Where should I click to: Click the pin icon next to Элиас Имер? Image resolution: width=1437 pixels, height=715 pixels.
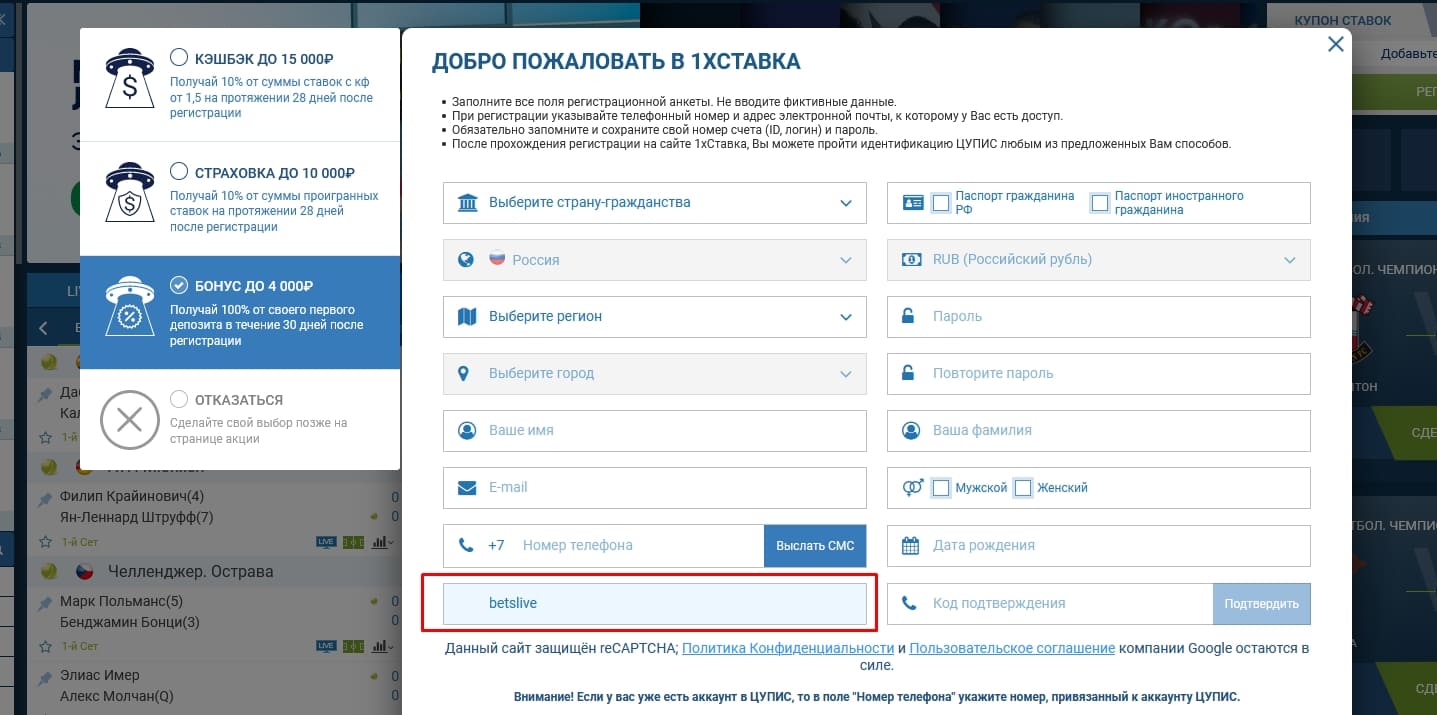click(x=44, y=677)
